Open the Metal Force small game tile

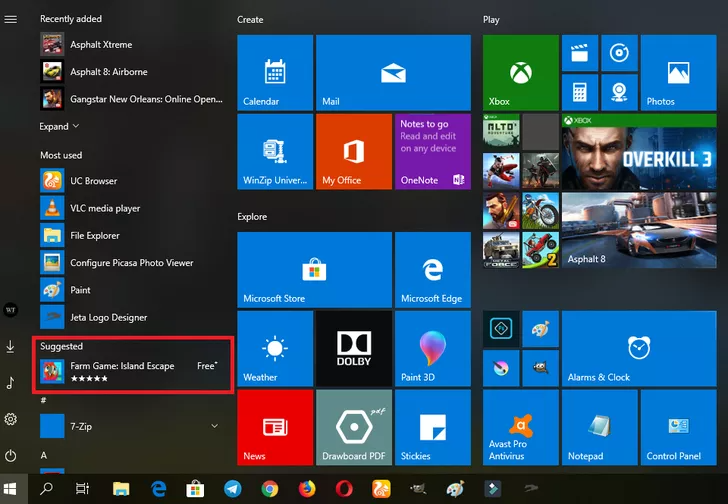coord(501,250)
